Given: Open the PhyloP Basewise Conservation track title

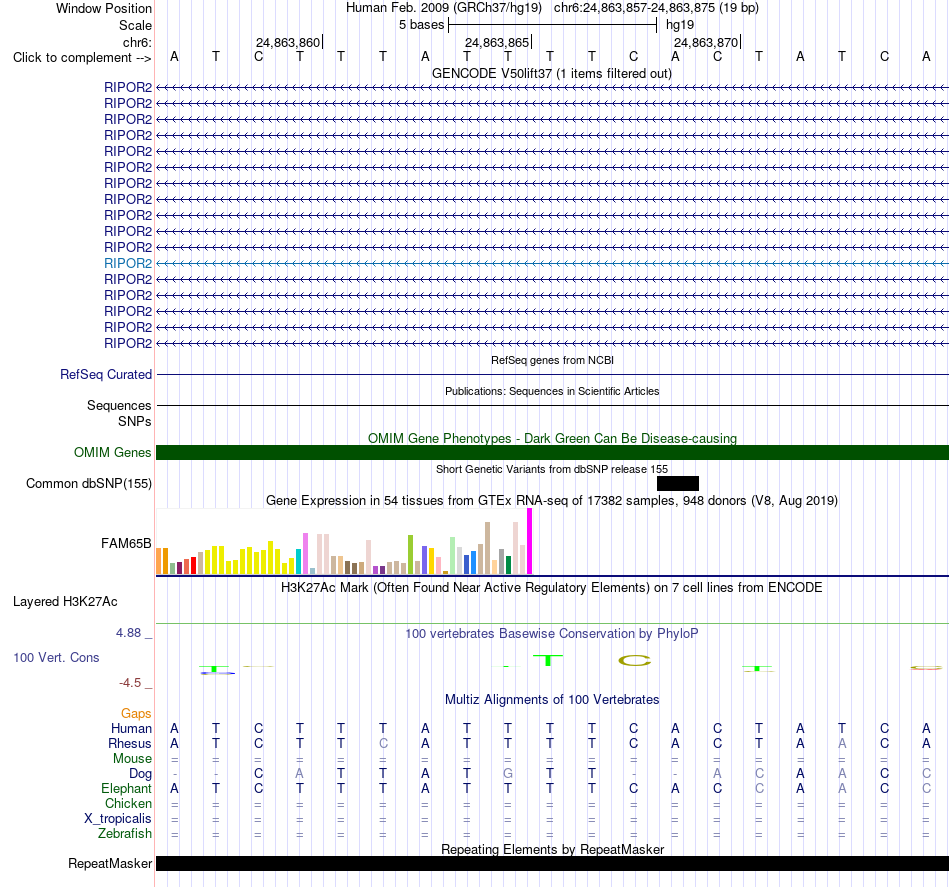Looking at the screenshot, I should coord(552,634).
